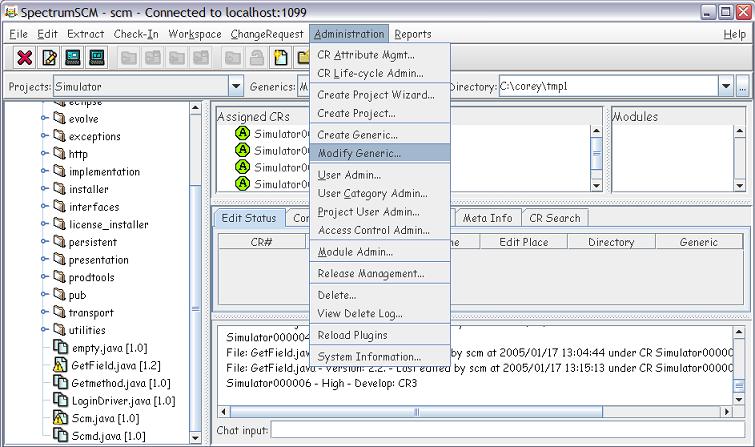Choose User Admin... menu entry
Image resolution: width=755 pixels, height=447 pixels.
coord(380,175)
